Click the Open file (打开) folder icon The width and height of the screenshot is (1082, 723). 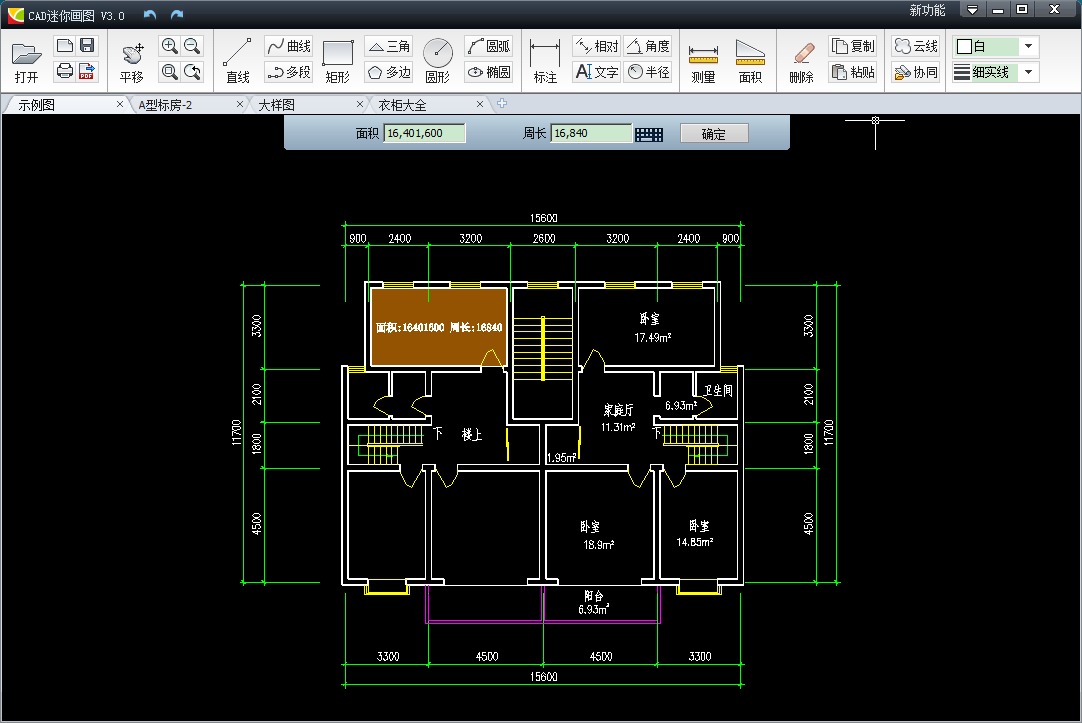(x=26, y=60)
